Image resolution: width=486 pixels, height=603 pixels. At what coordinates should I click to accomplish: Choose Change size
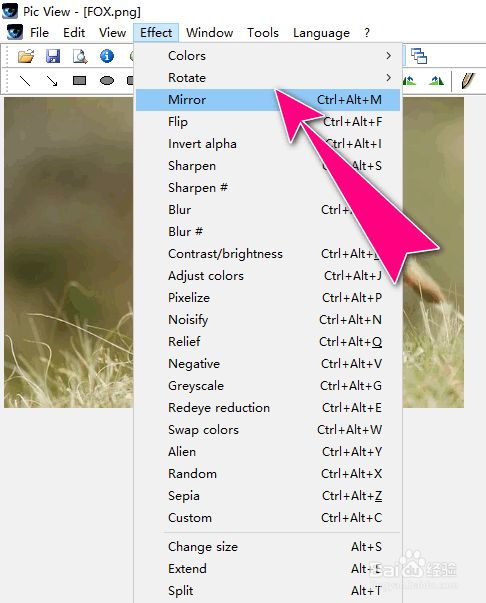click(268, 547)
